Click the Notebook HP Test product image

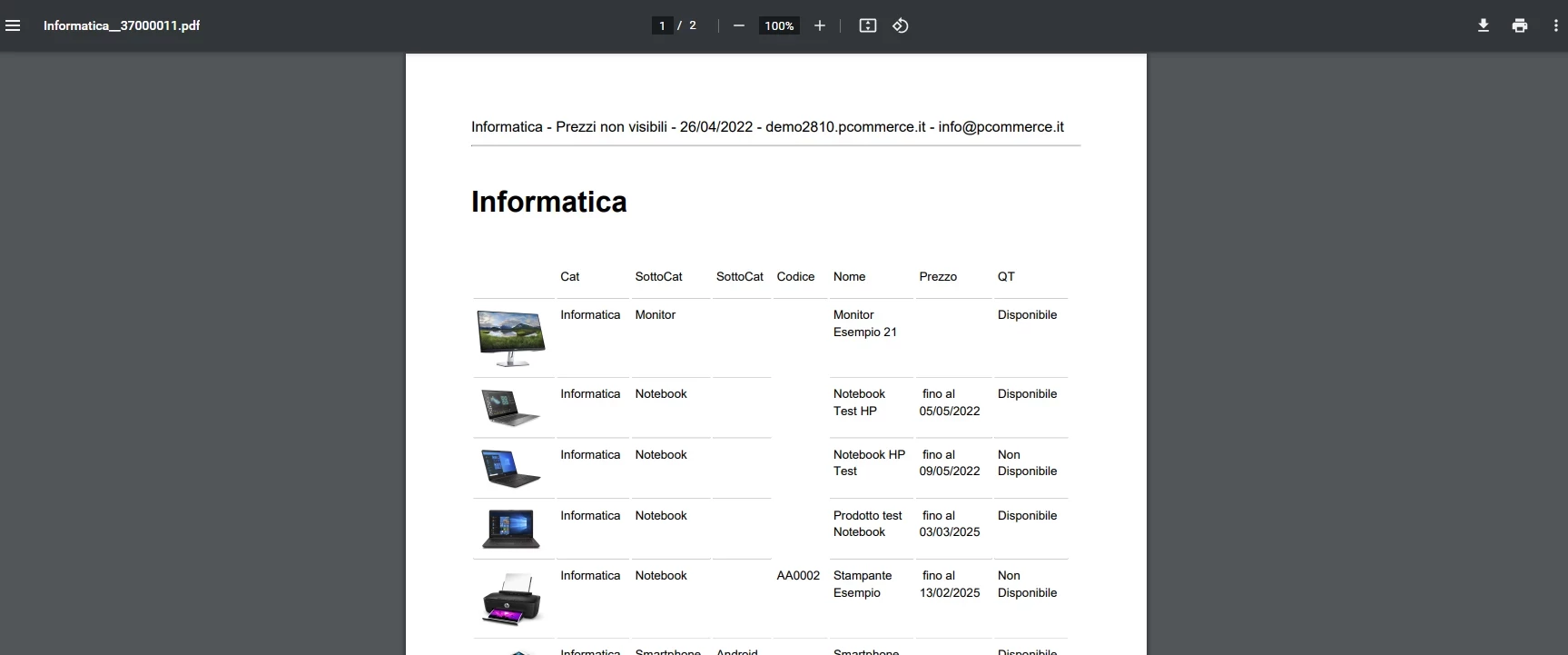click(510, 468)
